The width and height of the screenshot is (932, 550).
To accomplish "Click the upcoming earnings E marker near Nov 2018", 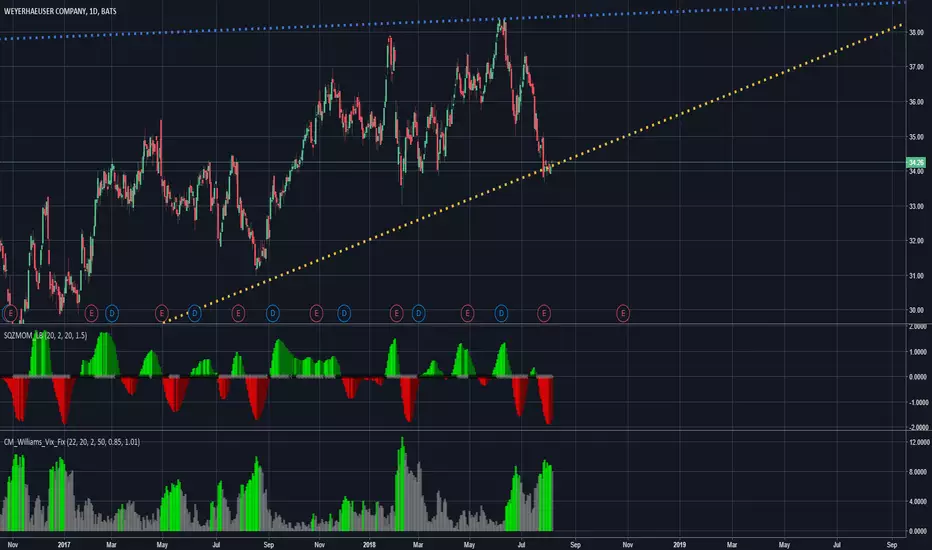I will (623, 313).
